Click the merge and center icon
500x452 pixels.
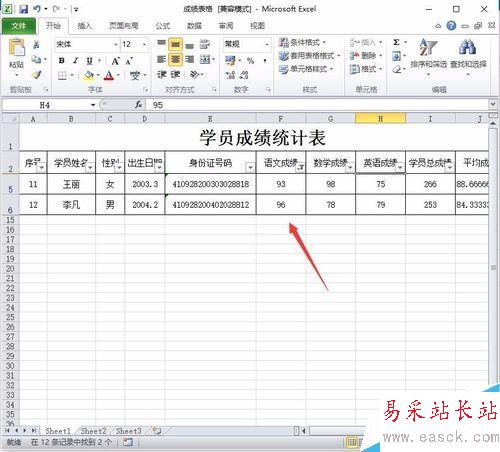[205, 59]
